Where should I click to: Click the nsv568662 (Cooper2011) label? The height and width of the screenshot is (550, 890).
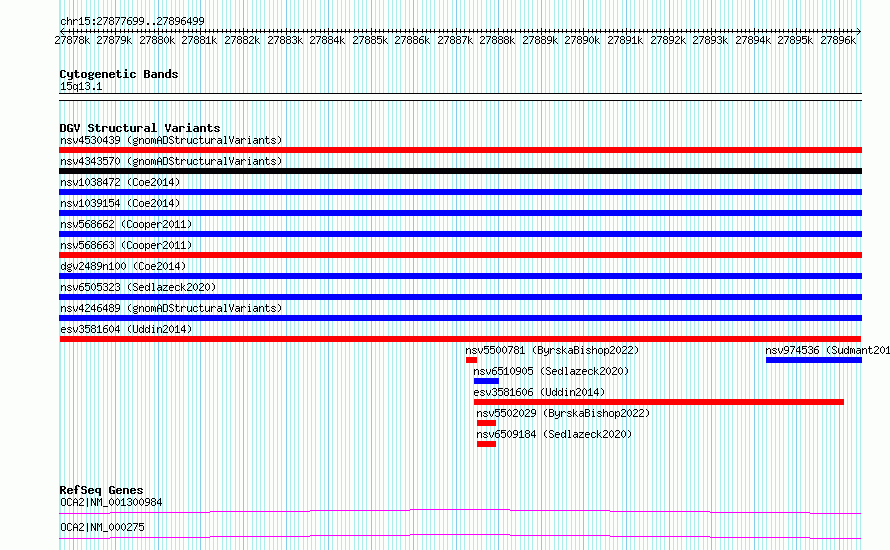point(126,224)
